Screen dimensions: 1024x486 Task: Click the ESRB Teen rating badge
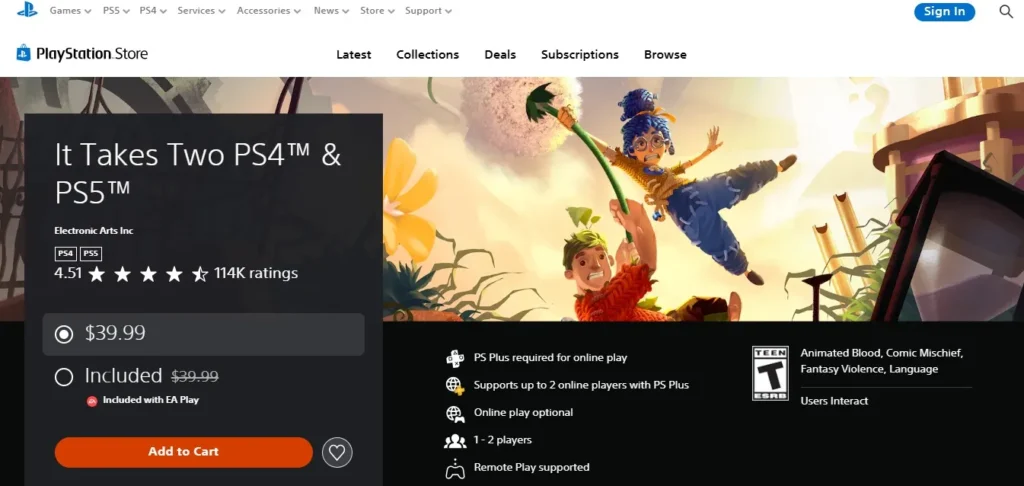[x=770, y=373]
